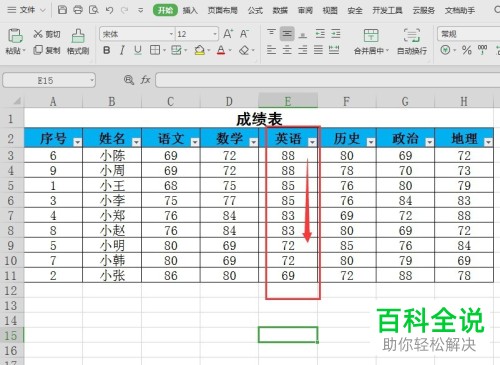This screenshot has height=365, width=500.
Task: Select column E header
Action: (288, 101)
